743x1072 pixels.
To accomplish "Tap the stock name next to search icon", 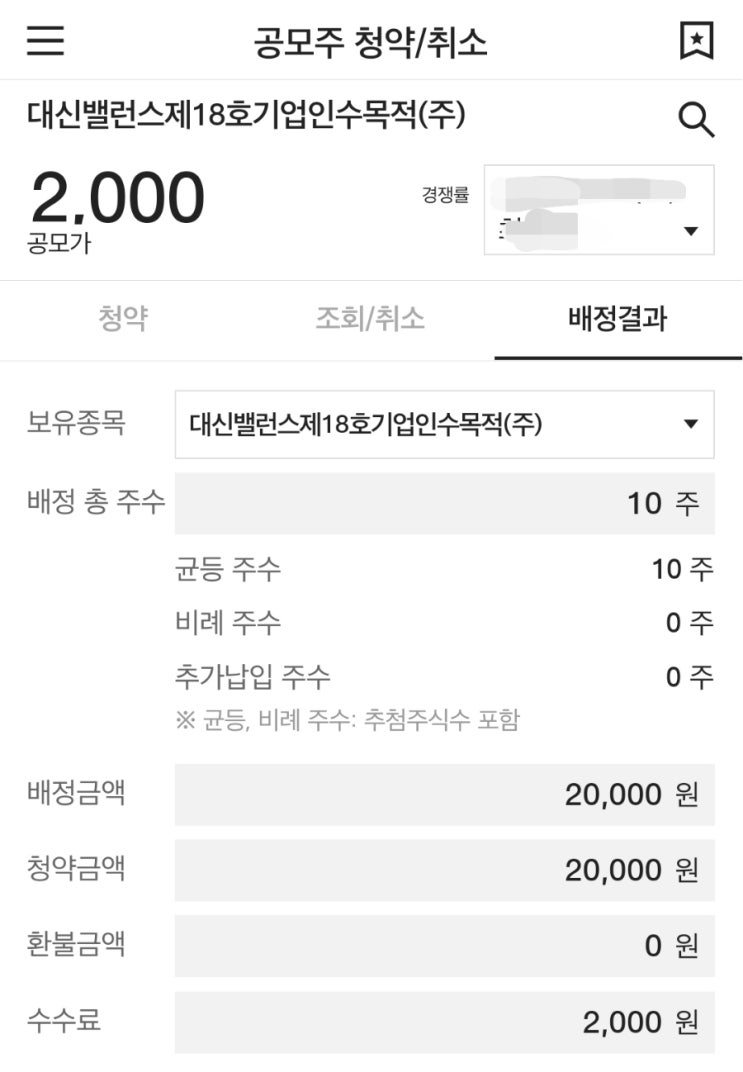I will [x=246, y=117].
